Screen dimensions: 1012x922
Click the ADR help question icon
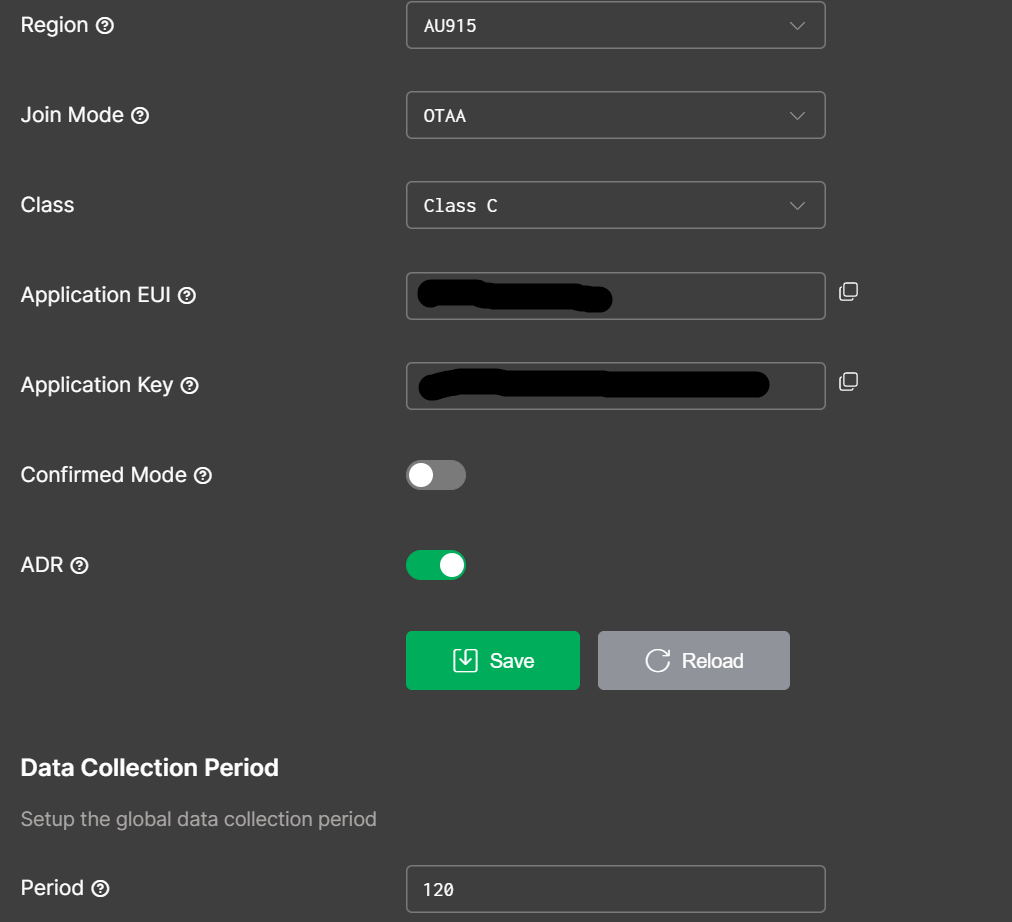click(x=80, y=566)
